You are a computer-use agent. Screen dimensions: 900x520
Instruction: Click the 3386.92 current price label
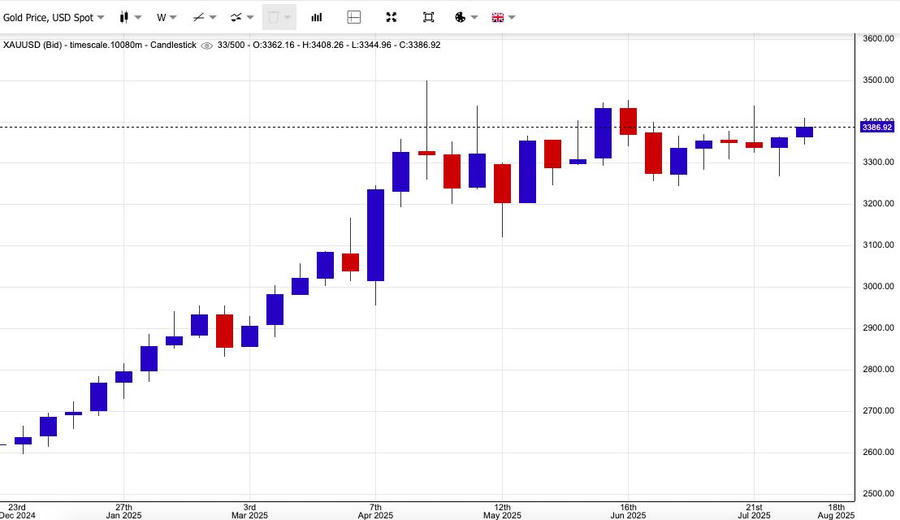[x=876, y=127]
